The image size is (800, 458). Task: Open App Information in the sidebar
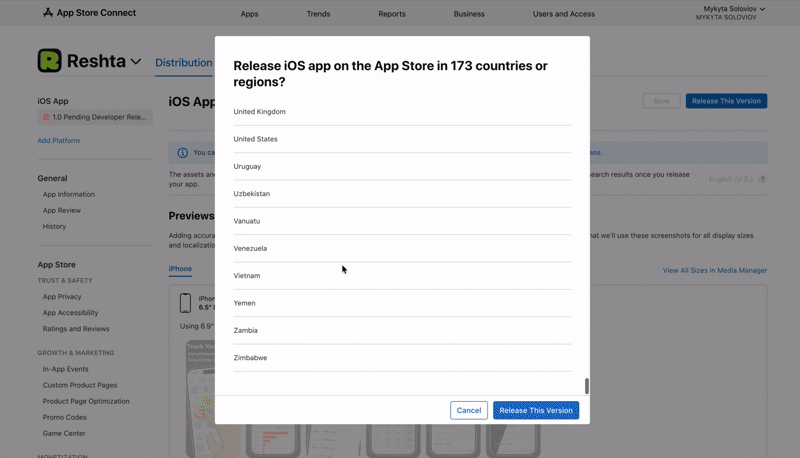click(69, 194)
